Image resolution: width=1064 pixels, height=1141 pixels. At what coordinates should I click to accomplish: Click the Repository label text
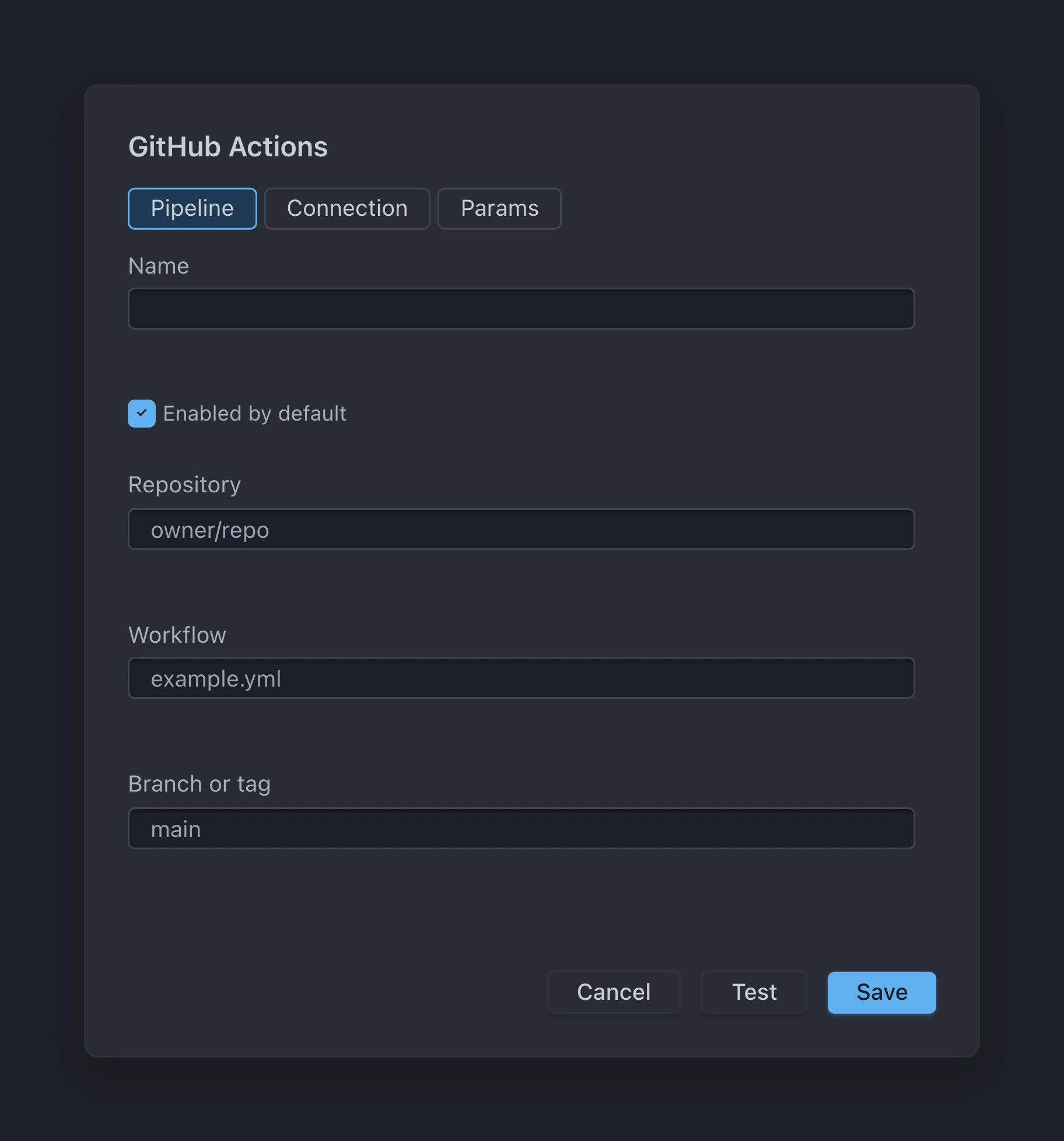(x=184, y=485)
